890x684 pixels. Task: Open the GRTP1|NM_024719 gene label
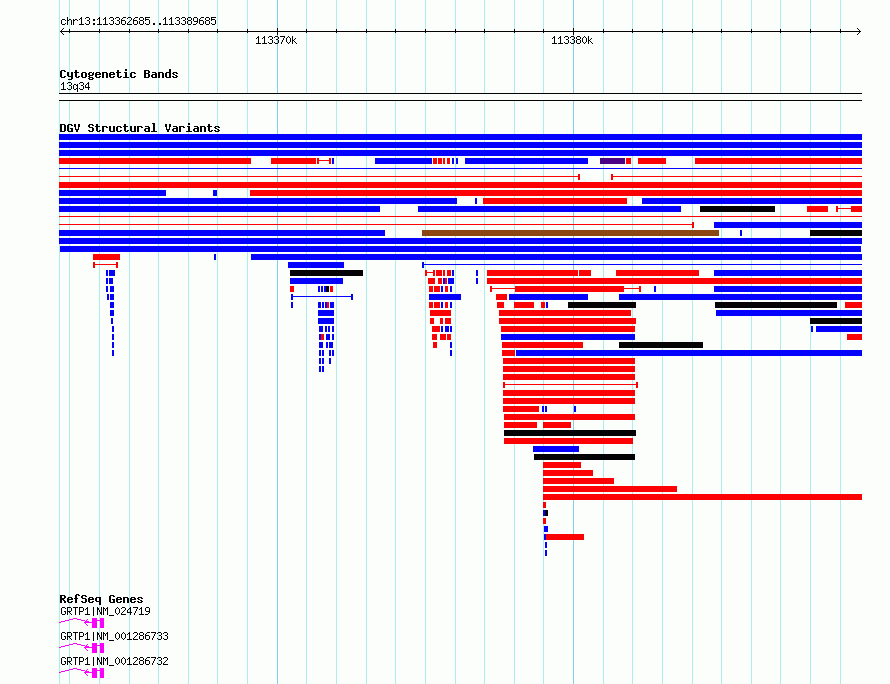point(105,611)
